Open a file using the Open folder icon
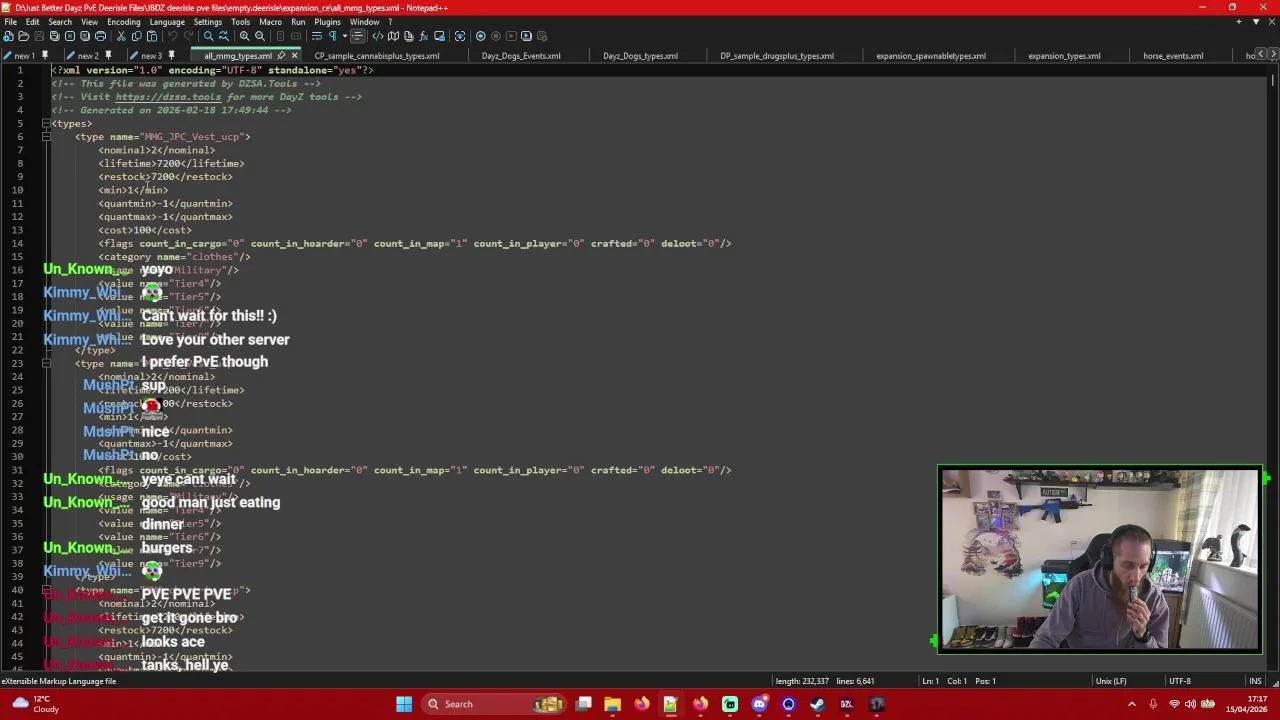Screen dimensions: 1280x720 tap(23, 36)
